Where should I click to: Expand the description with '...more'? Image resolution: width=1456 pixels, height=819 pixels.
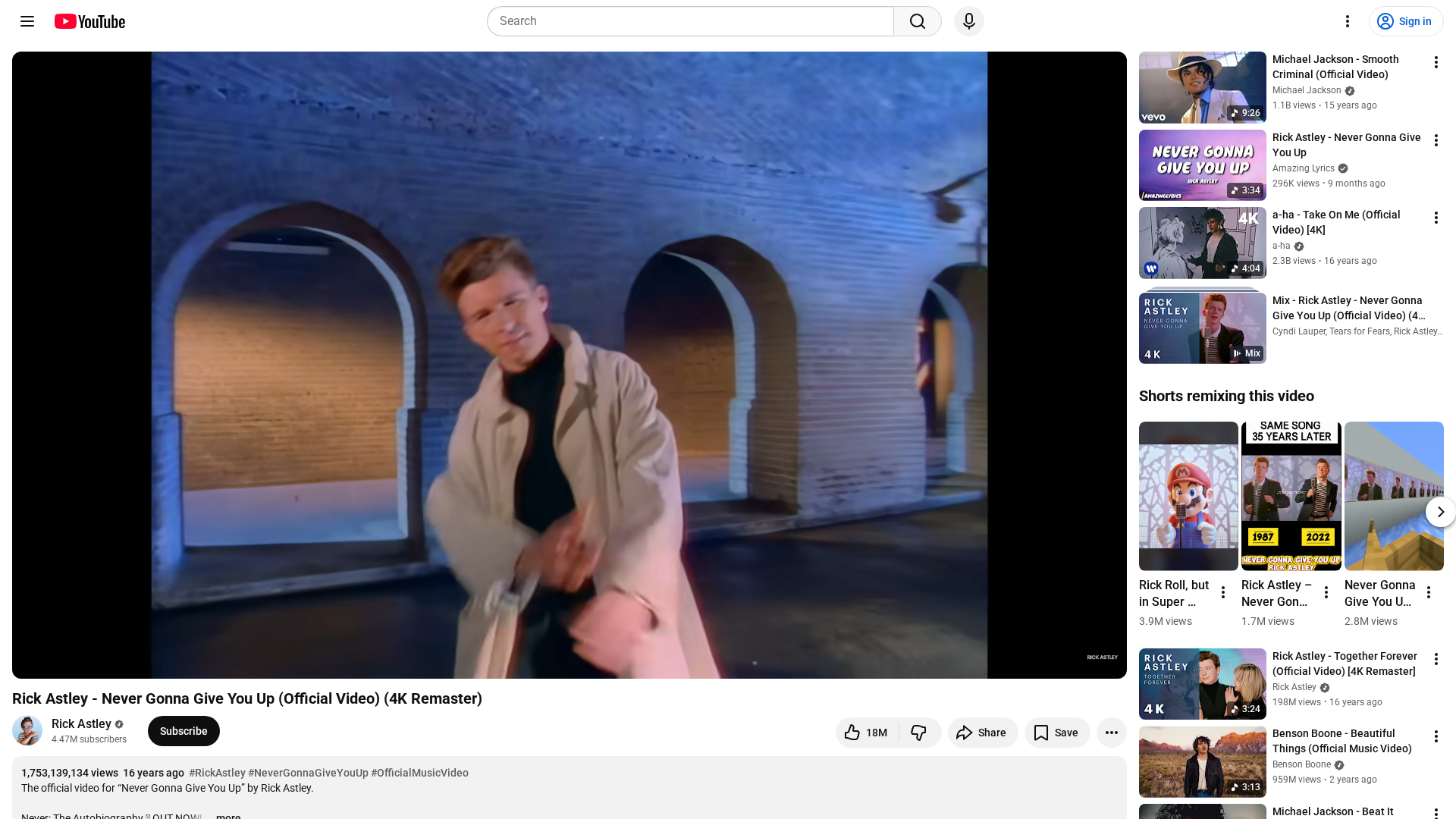pos(227,816)
